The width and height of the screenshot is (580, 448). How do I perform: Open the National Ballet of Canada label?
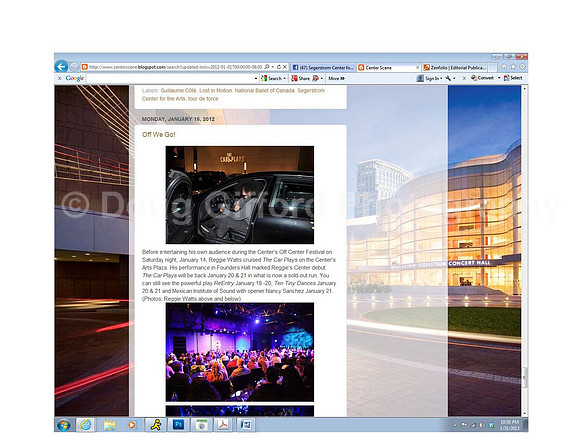click(x=264, y=90)
